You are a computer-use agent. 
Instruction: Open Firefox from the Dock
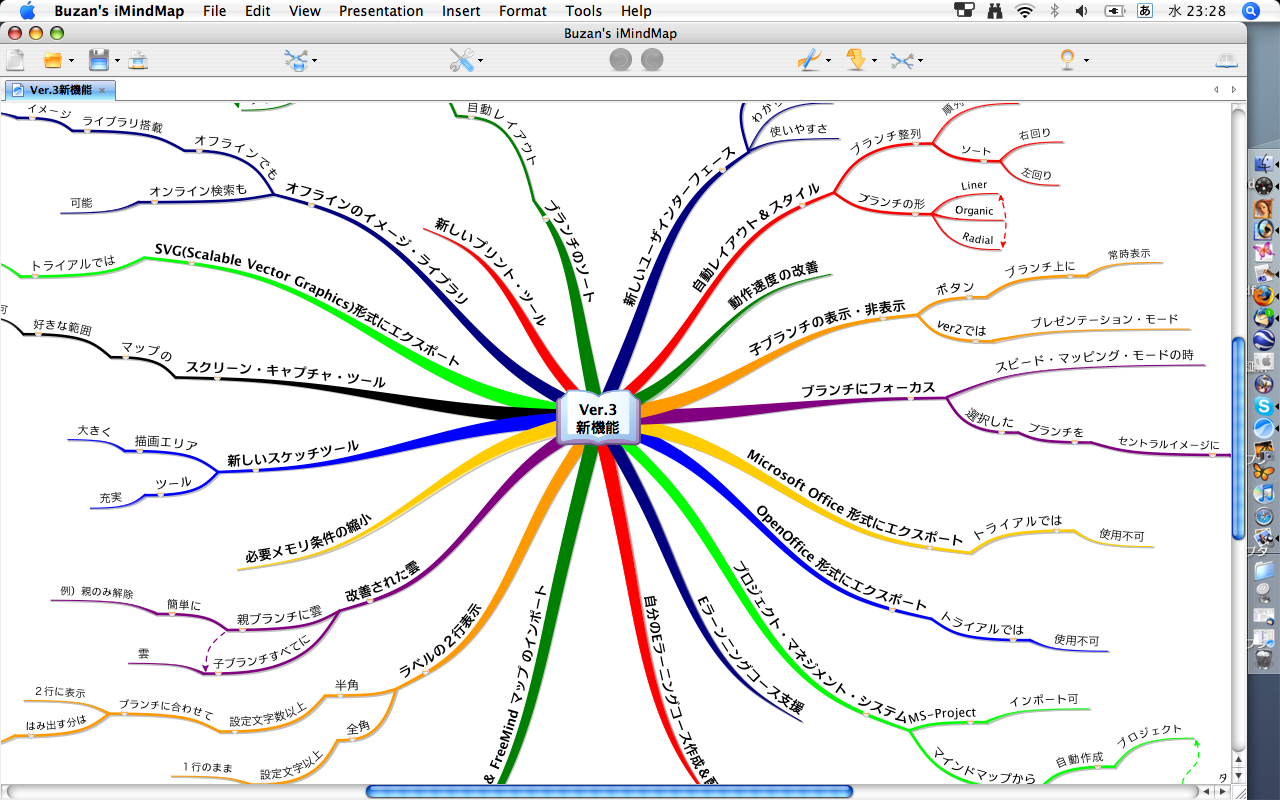point(1264,295)
